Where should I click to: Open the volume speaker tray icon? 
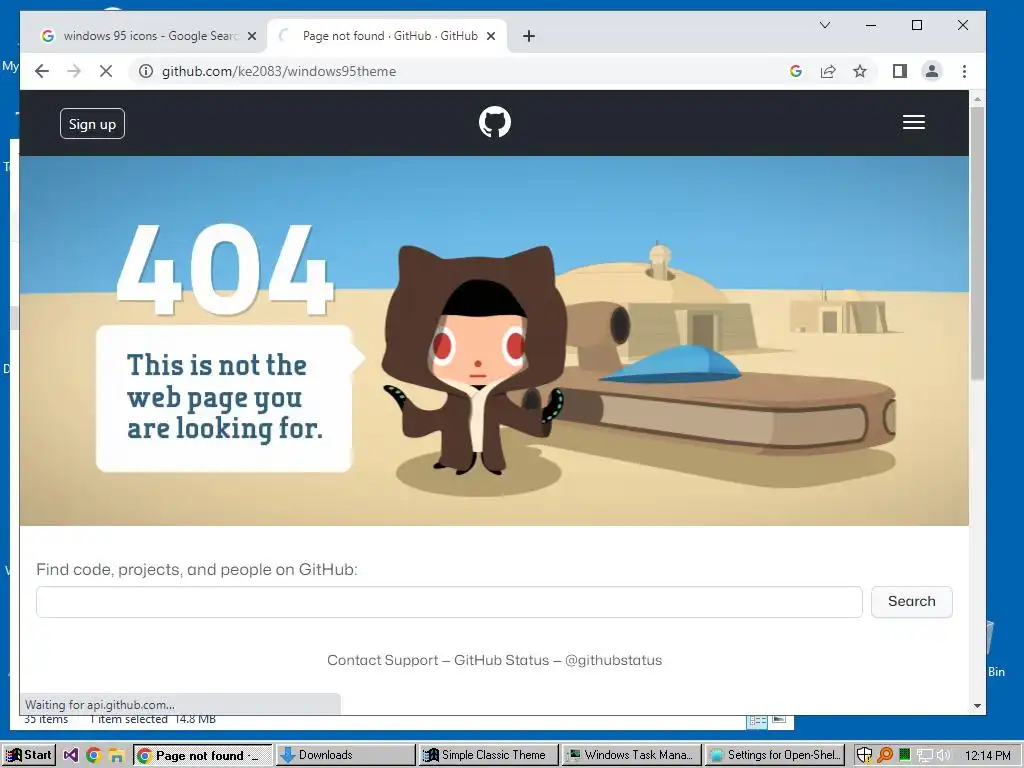944,756
